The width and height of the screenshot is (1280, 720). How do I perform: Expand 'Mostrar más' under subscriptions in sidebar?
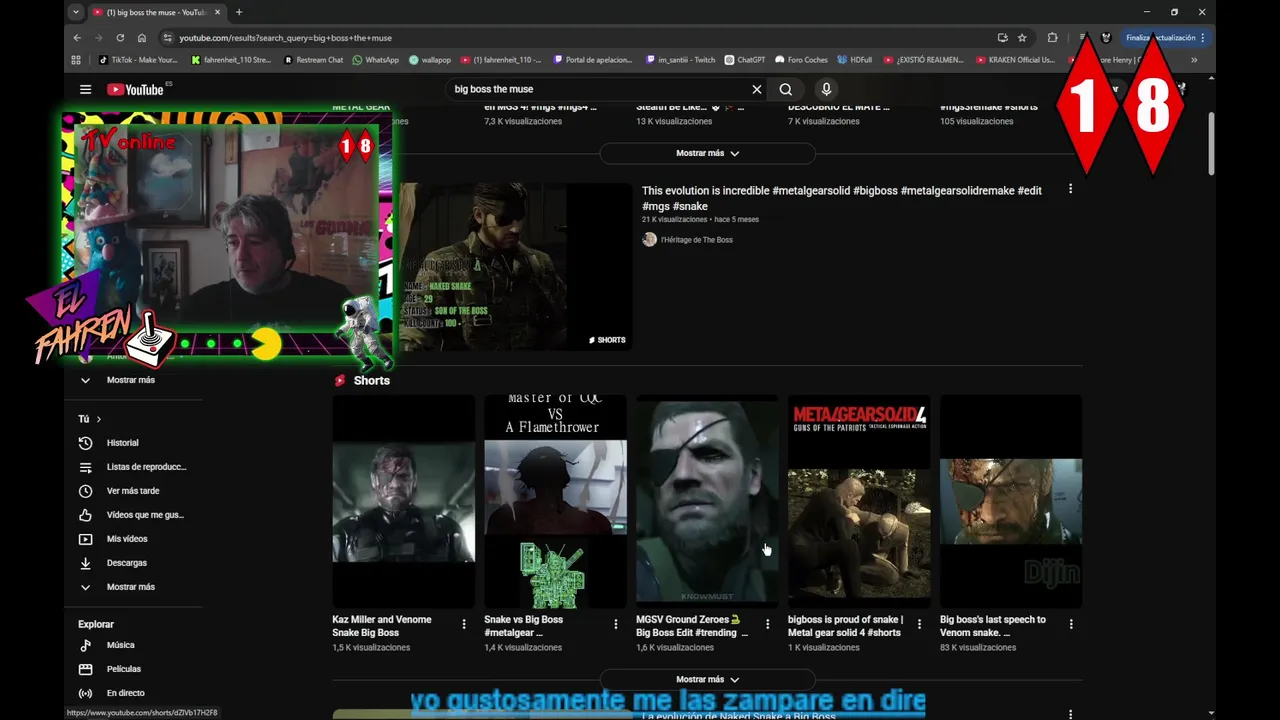(x=131, y=380)
